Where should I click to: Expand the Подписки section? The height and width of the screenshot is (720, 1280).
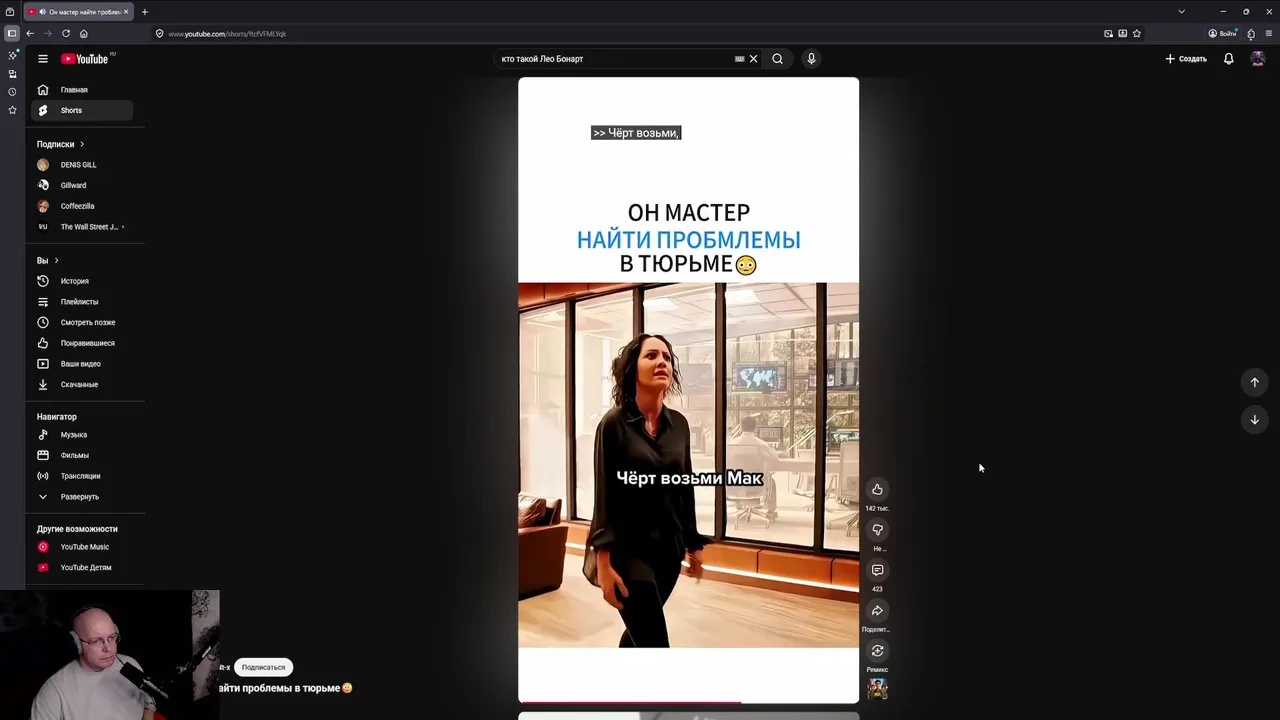click(x=60, y=144)
